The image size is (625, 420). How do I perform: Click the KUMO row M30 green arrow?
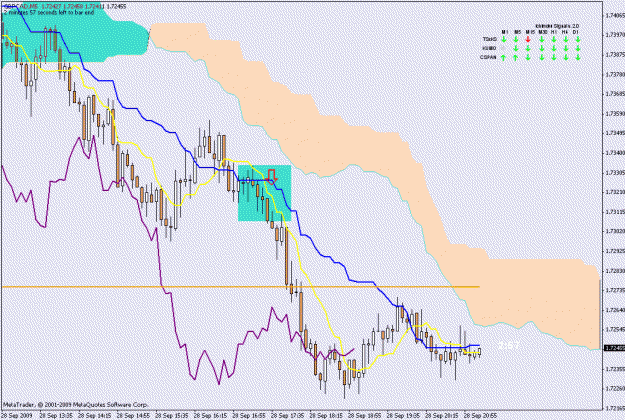click(x=542, y=48)
